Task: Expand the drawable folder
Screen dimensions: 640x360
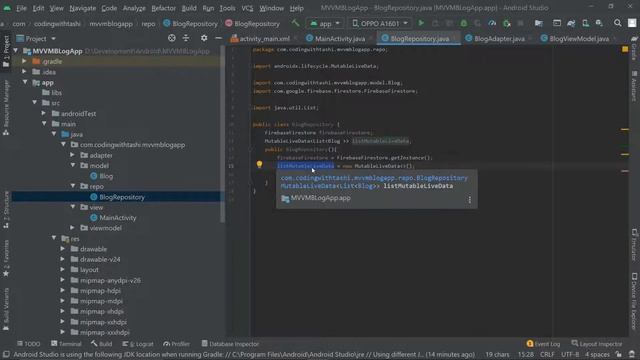Action: 63,249
